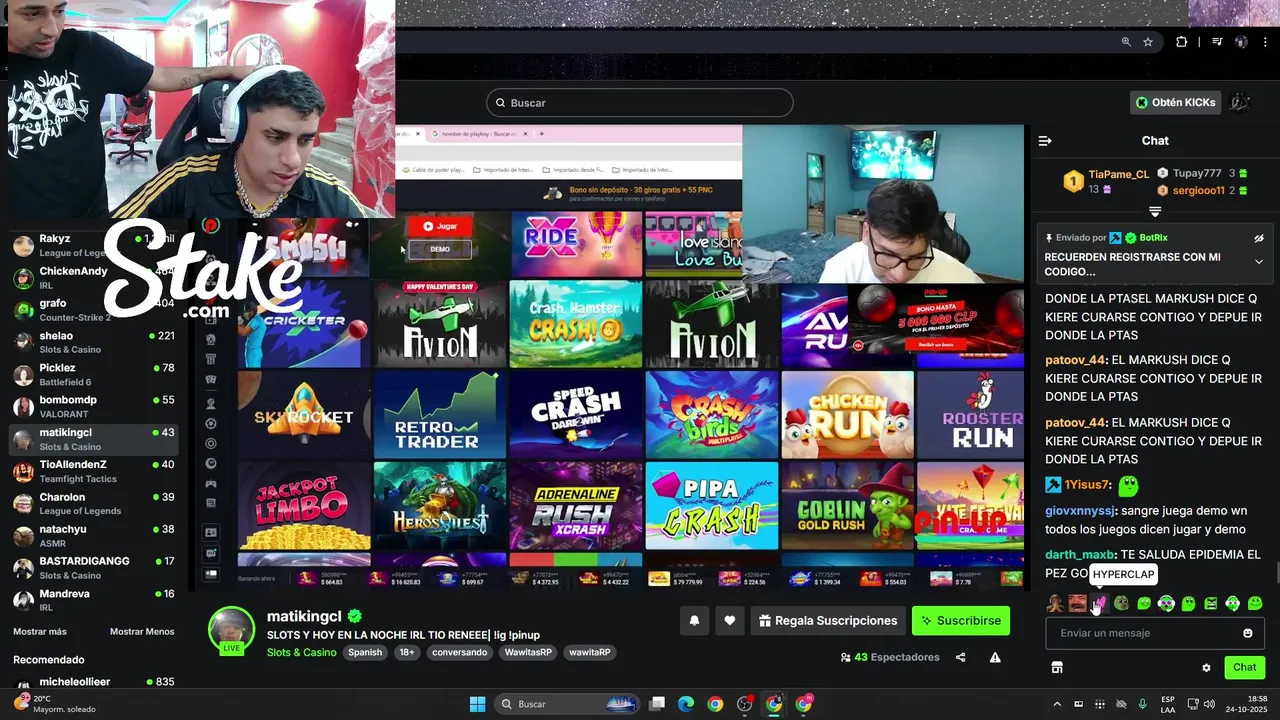Open Charolon channel in sidebar
Image resolution: width=1280 pixels, height=720 pixels.
[x=94, y=503]
